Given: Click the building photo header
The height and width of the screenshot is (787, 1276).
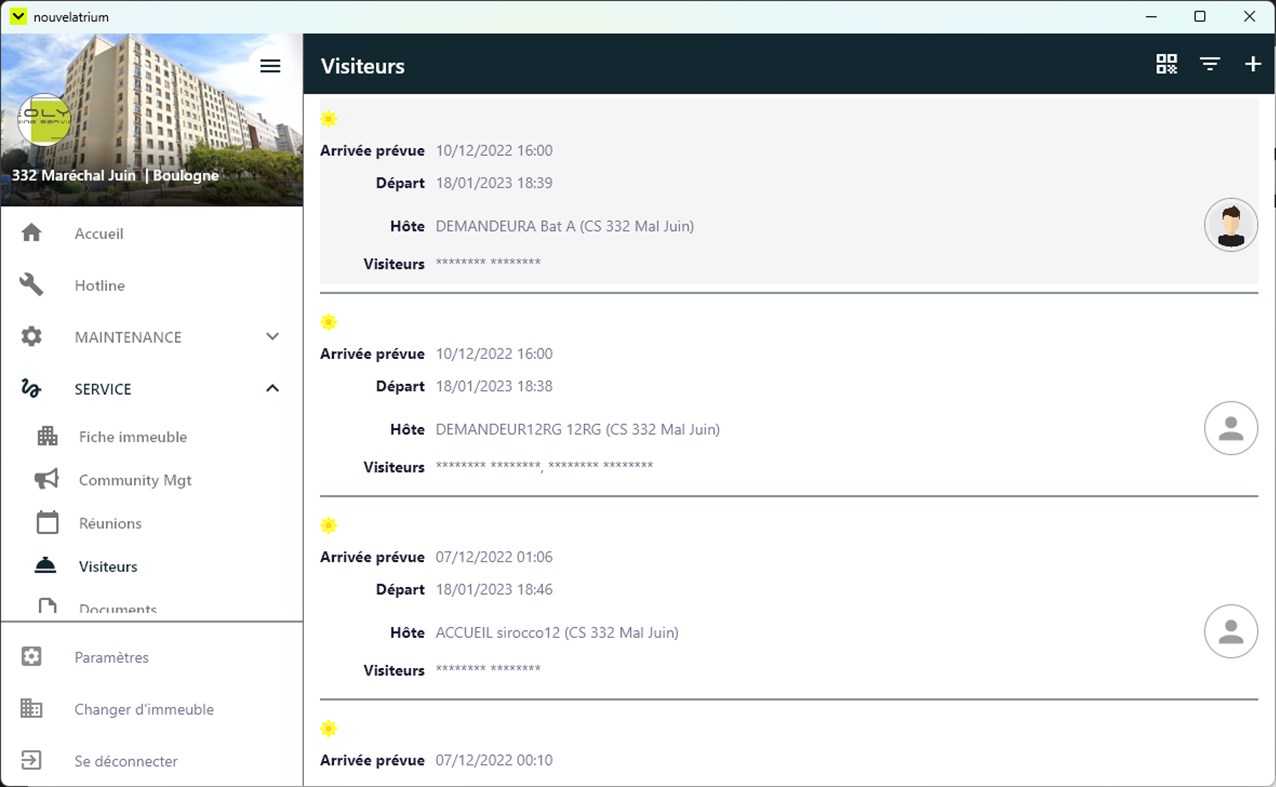Looking at the screenshot, I should click(152, 120).
